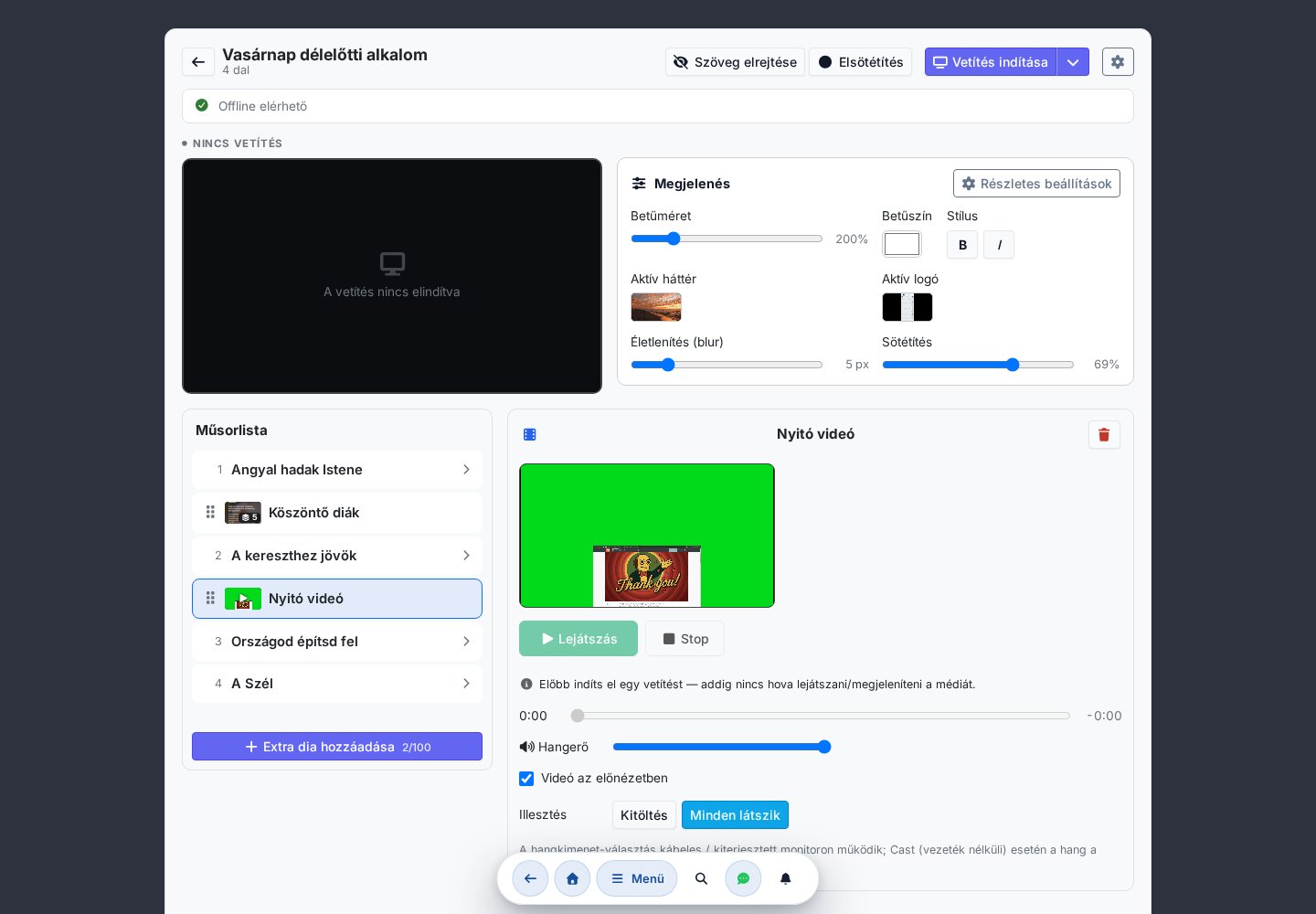The width and height of the screenshot is (1316, 914).
Task: Start projection with Vetítés indítása
Action: (x=991, y=62)
